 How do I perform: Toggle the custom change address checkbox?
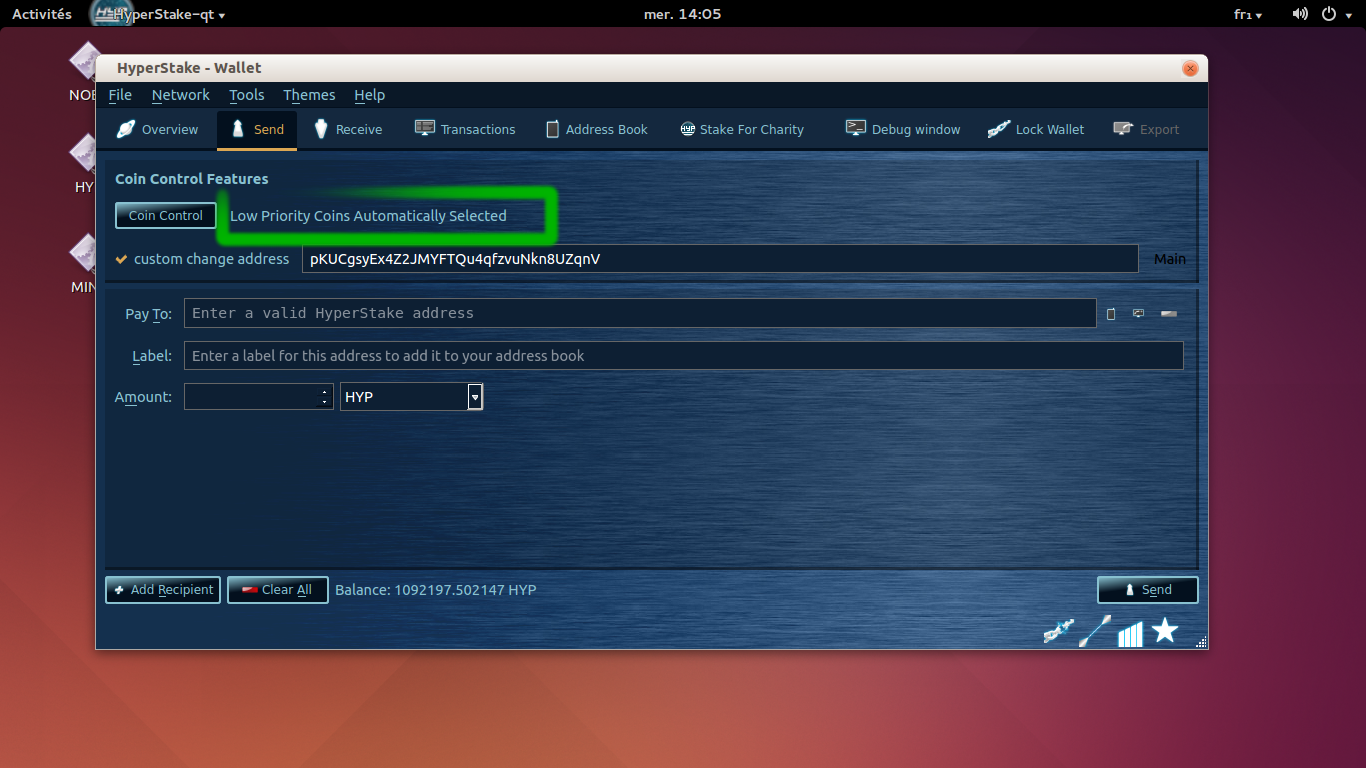(121, 259)
